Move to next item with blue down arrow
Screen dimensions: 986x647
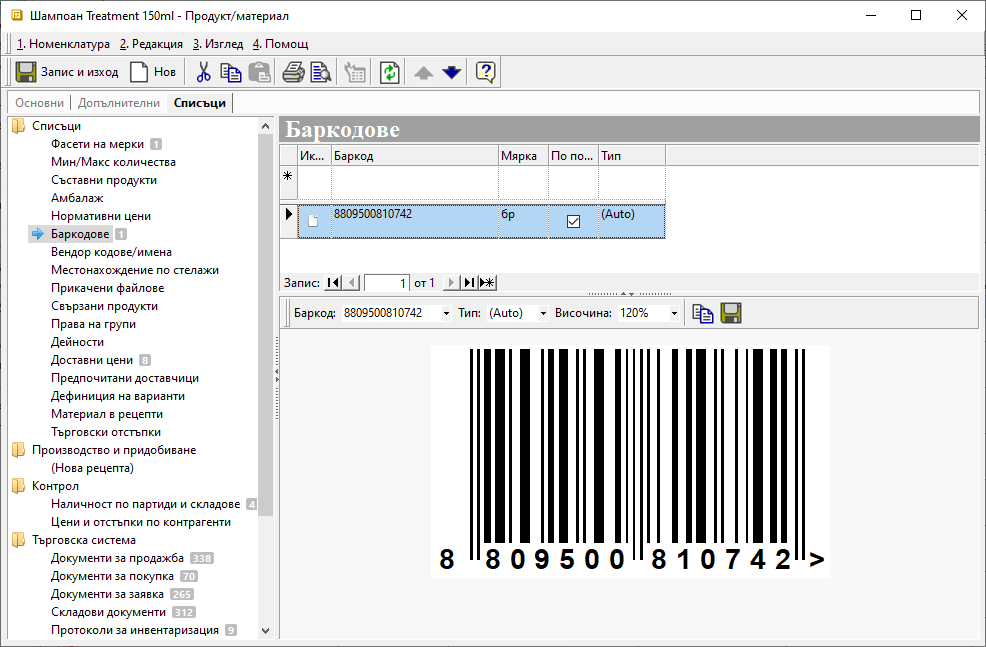(451, 72)
